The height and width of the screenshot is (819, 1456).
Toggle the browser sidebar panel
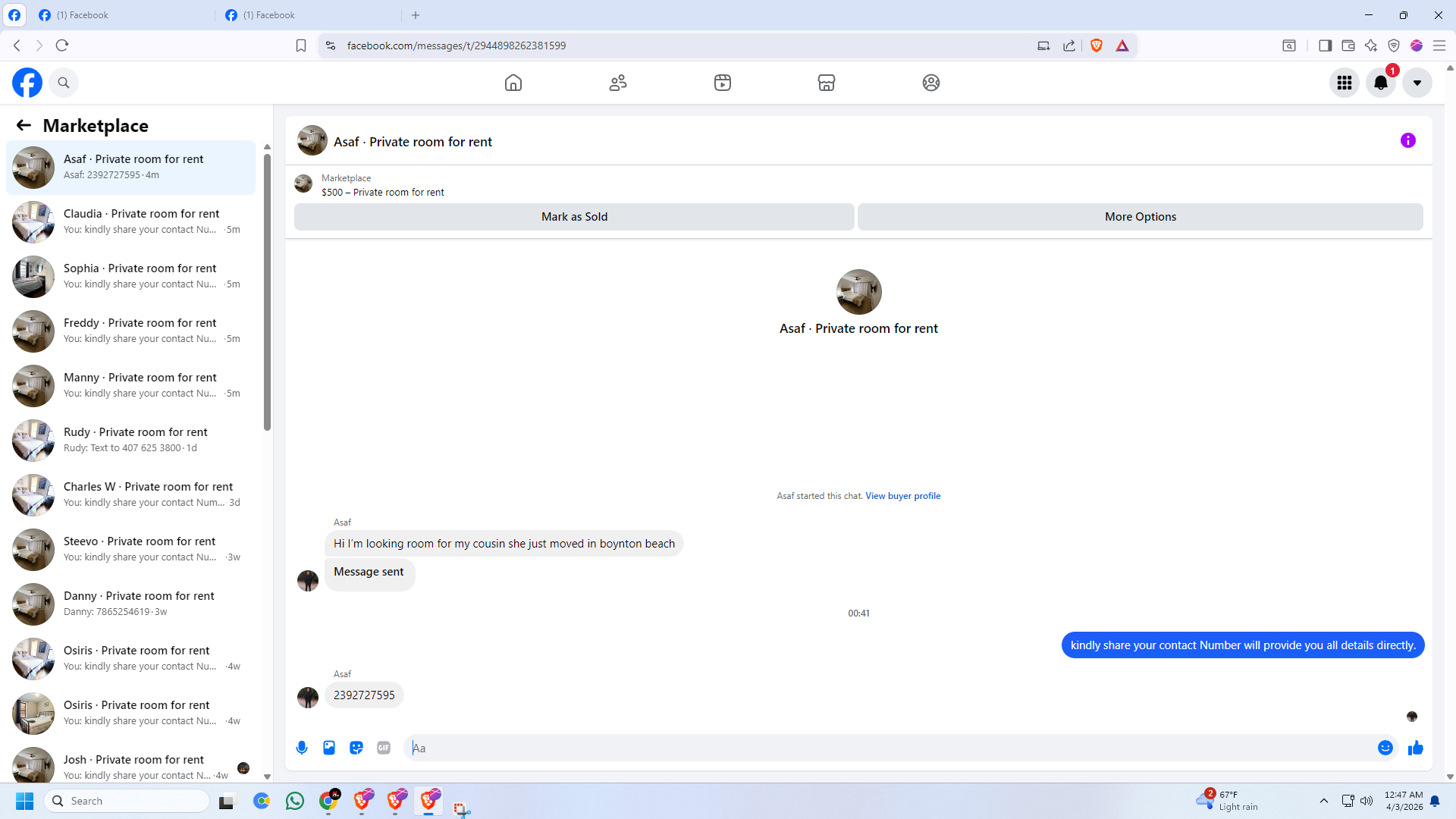click(1326, 45)
